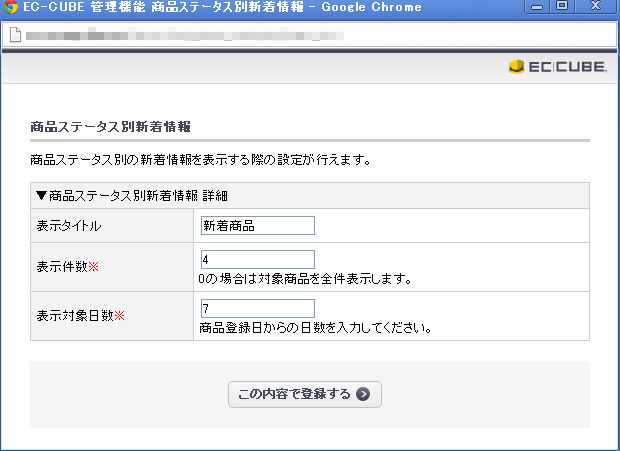Click the arrow icon on the 登録する button
Viewport: 620px width, 451px height.
pos(363,394)
